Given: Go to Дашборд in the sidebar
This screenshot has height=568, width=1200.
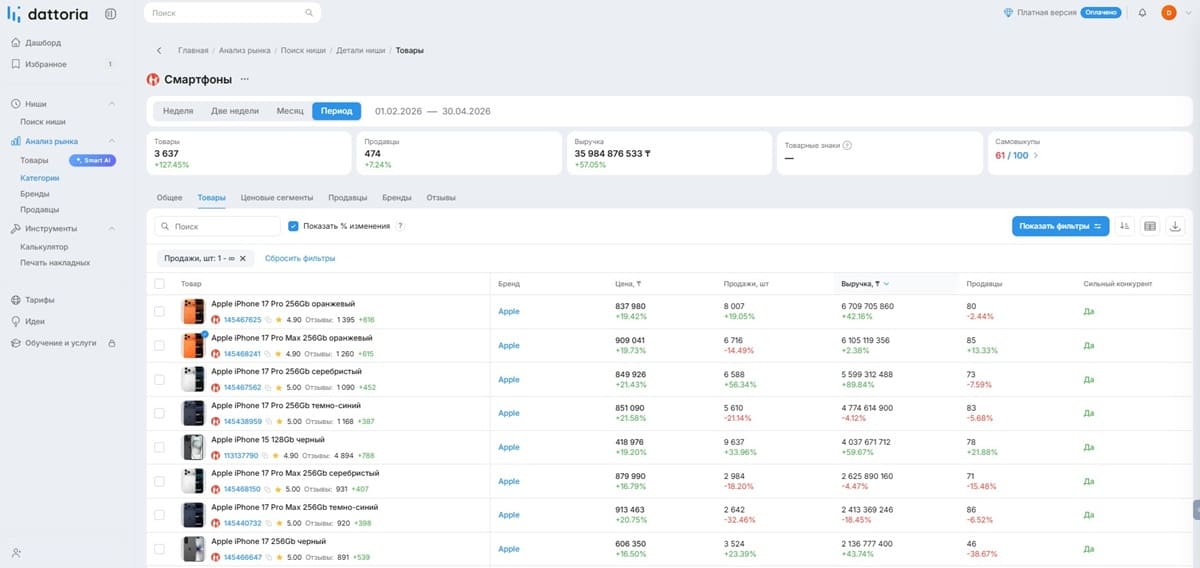Looking at the screenshot, I should point(43,43).
